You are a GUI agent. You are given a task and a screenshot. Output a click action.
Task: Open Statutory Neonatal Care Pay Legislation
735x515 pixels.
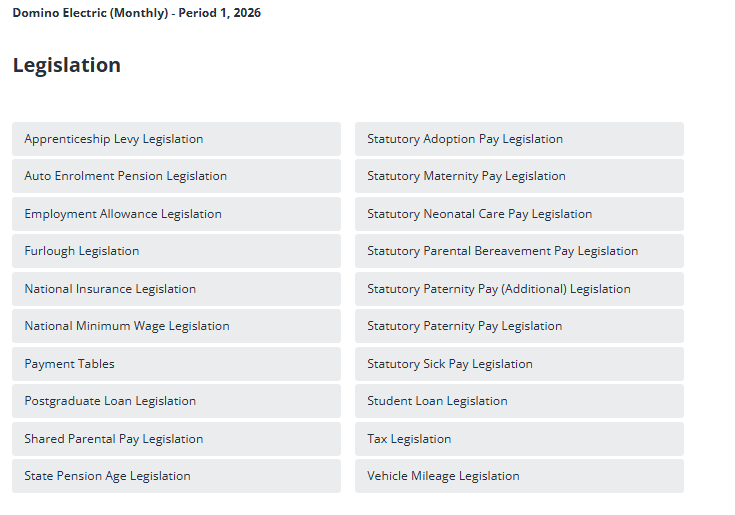480,214
